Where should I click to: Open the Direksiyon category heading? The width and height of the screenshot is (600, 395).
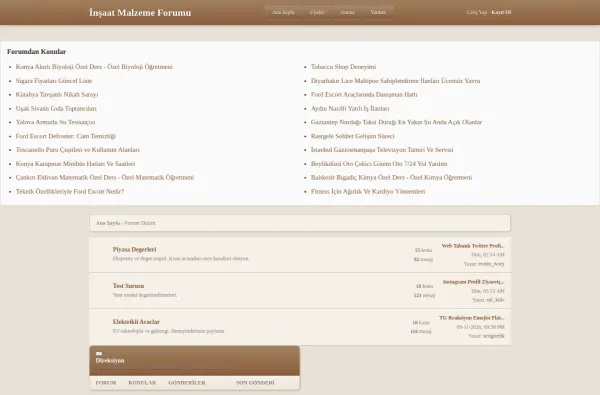(110, 360)
